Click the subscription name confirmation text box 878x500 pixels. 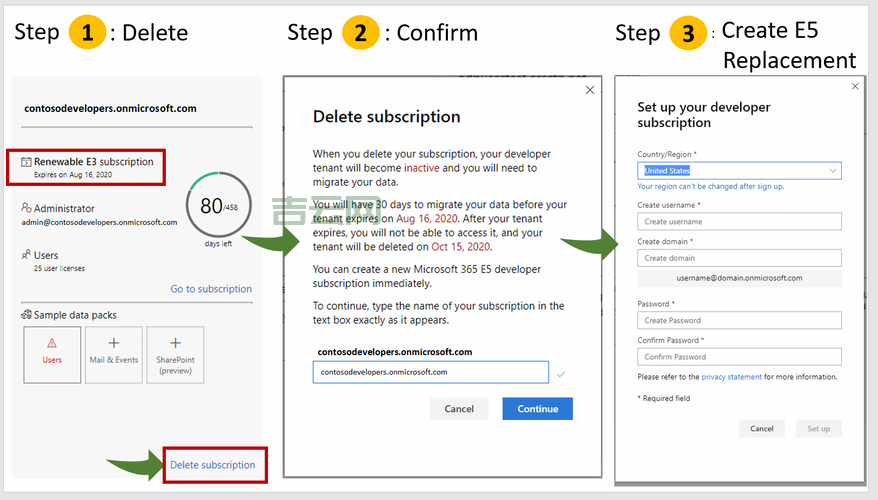tap(430, 372)
